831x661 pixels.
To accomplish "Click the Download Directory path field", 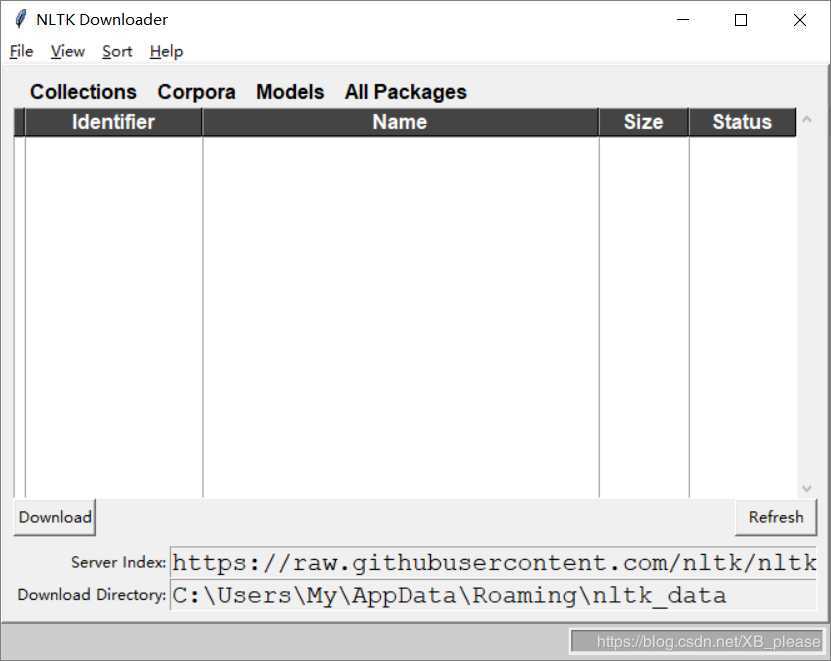I will click(493, 595).
